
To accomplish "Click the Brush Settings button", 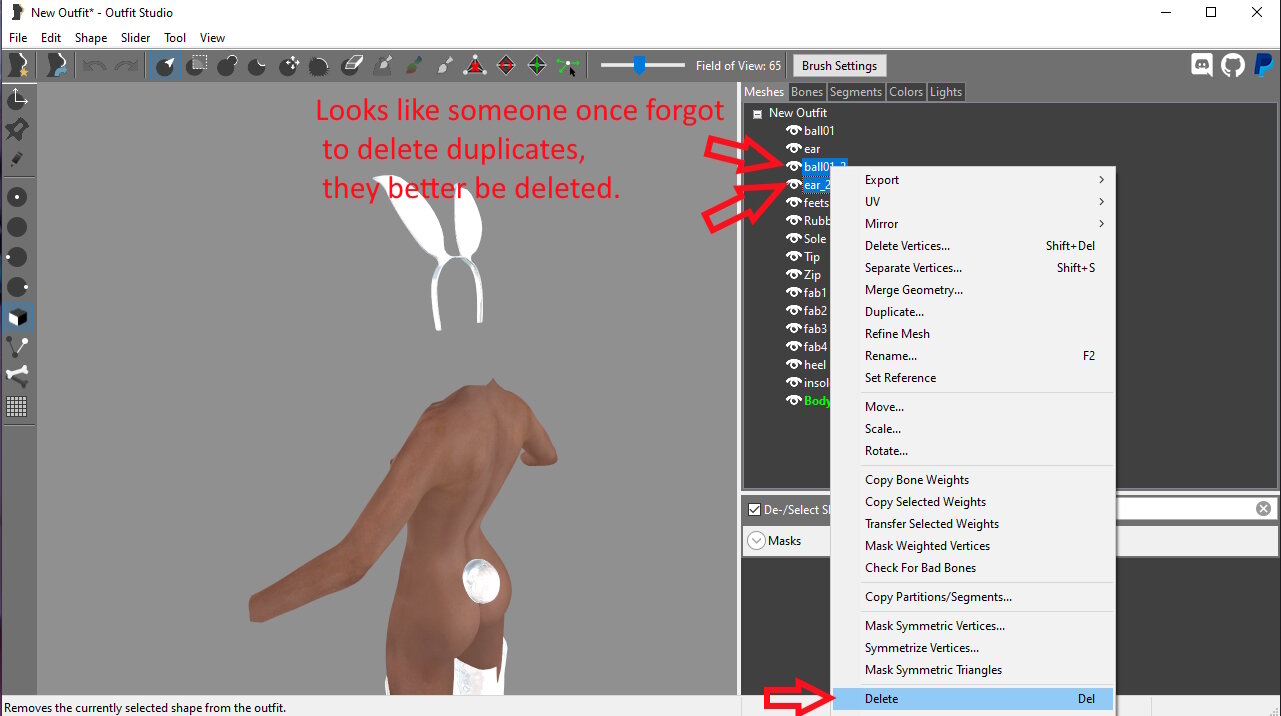I will point(840,66).
